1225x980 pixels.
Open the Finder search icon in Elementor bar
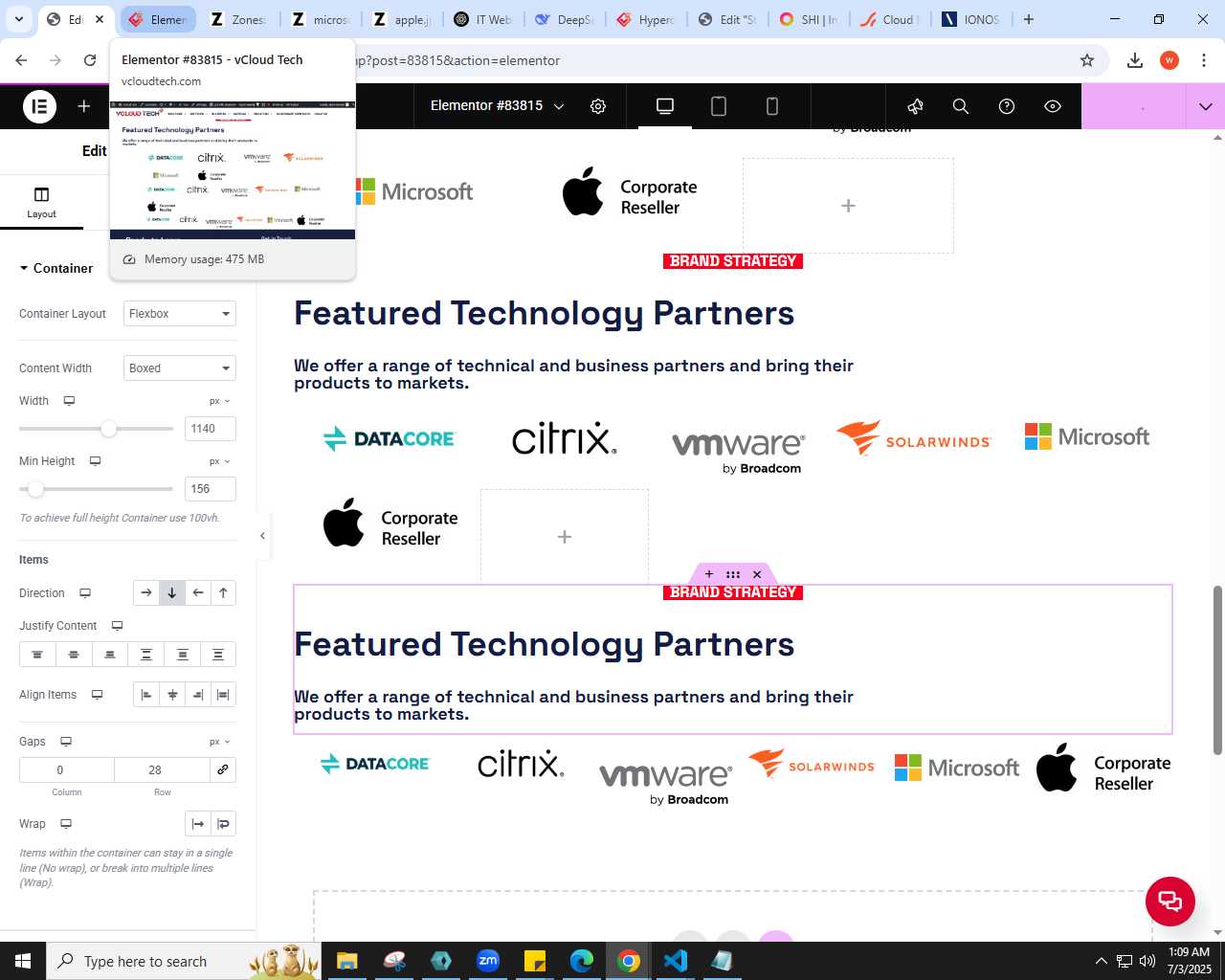pyautogui.click(x=961, y=106)
